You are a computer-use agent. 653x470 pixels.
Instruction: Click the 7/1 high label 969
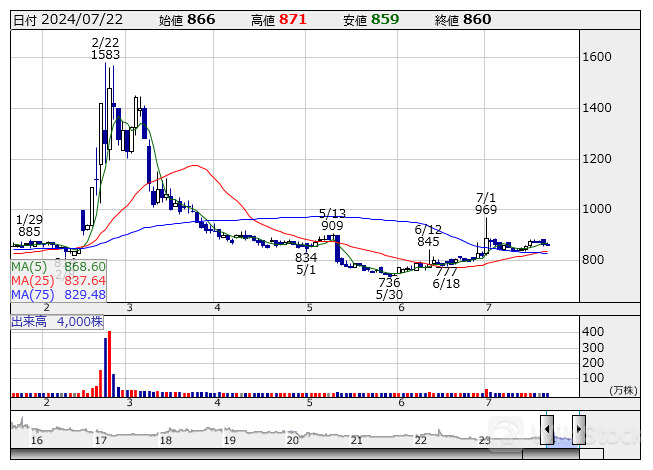[x=487, y=210]
